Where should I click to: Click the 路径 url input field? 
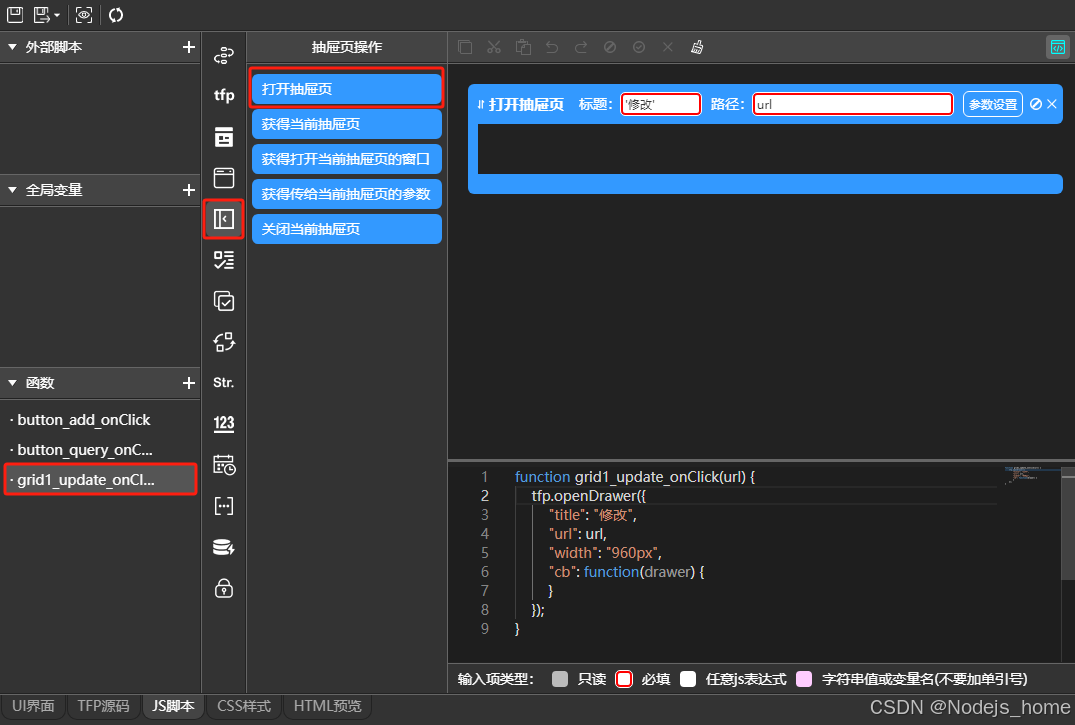click(x=853, y=104)
